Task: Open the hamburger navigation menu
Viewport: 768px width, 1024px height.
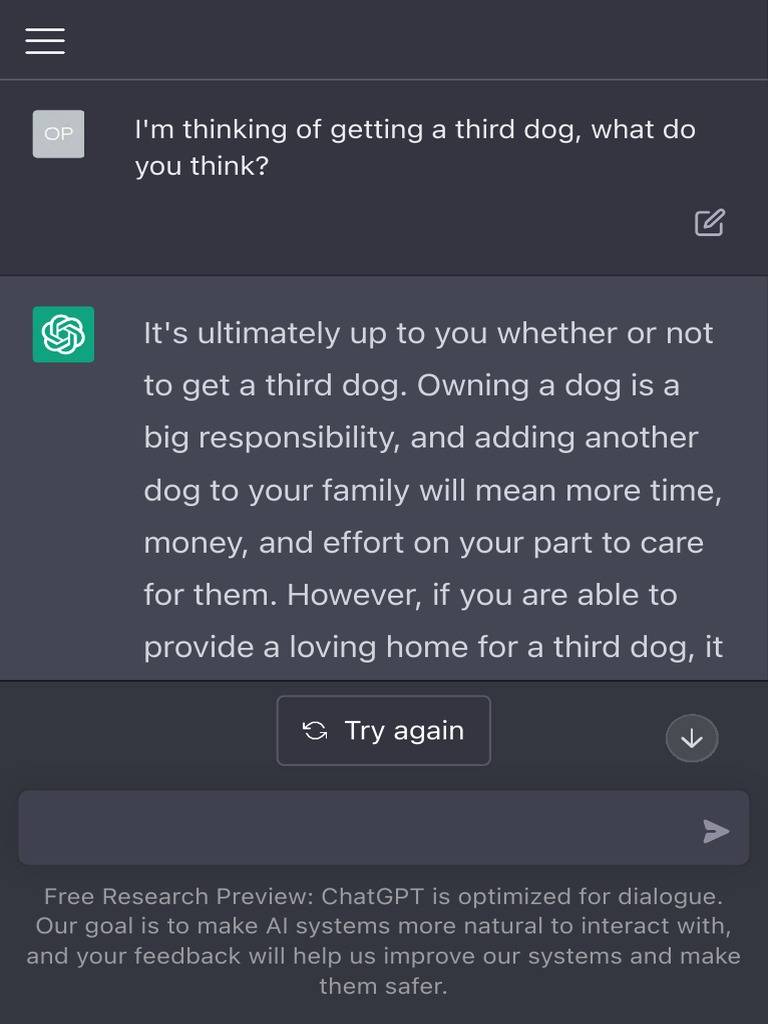Action: pos(45,40)
